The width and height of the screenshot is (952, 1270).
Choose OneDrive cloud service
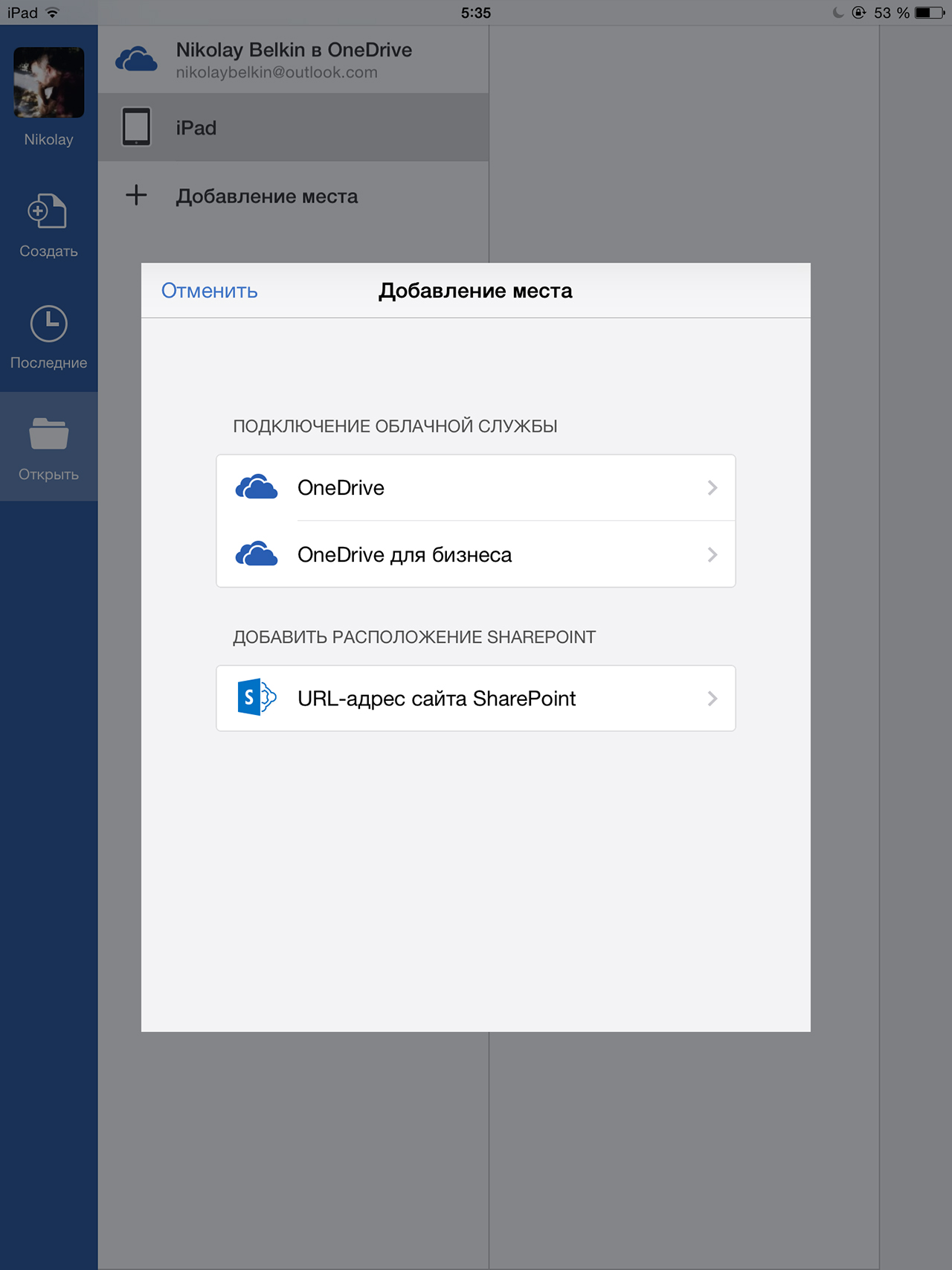point(476,488)
